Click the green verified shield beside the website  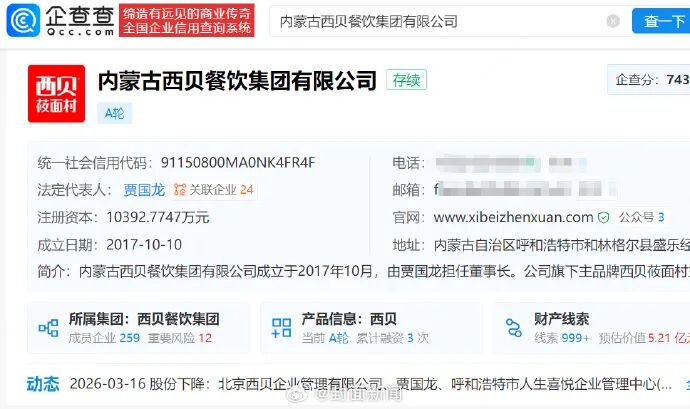[604, 217]
